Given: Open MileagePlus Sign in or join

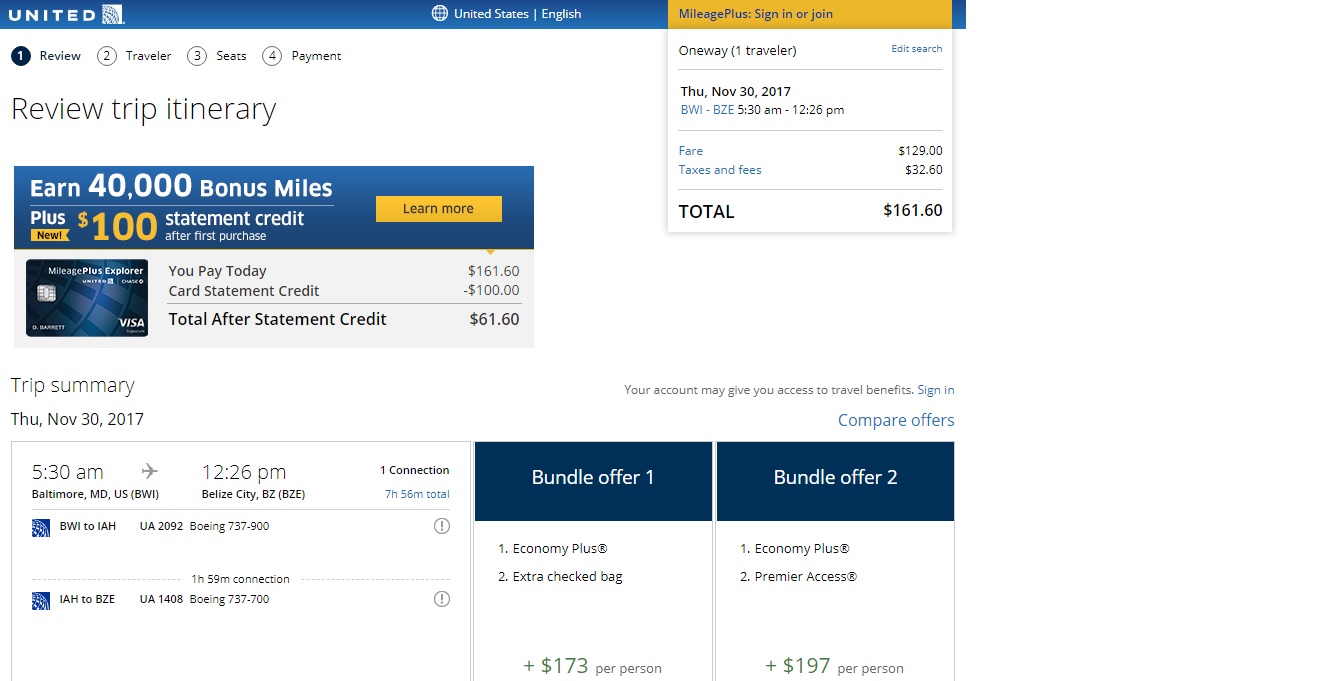Looking at the screenshot, I should (x=810, y=14).
